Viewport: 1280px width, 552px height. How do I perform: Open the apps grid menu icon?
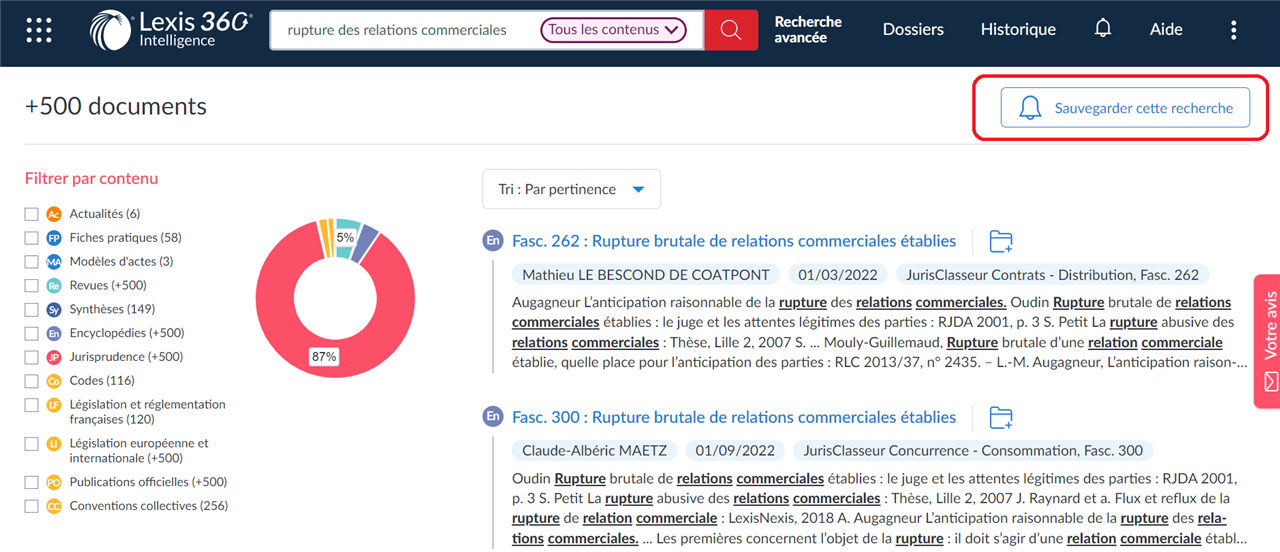tap(38, 30)
